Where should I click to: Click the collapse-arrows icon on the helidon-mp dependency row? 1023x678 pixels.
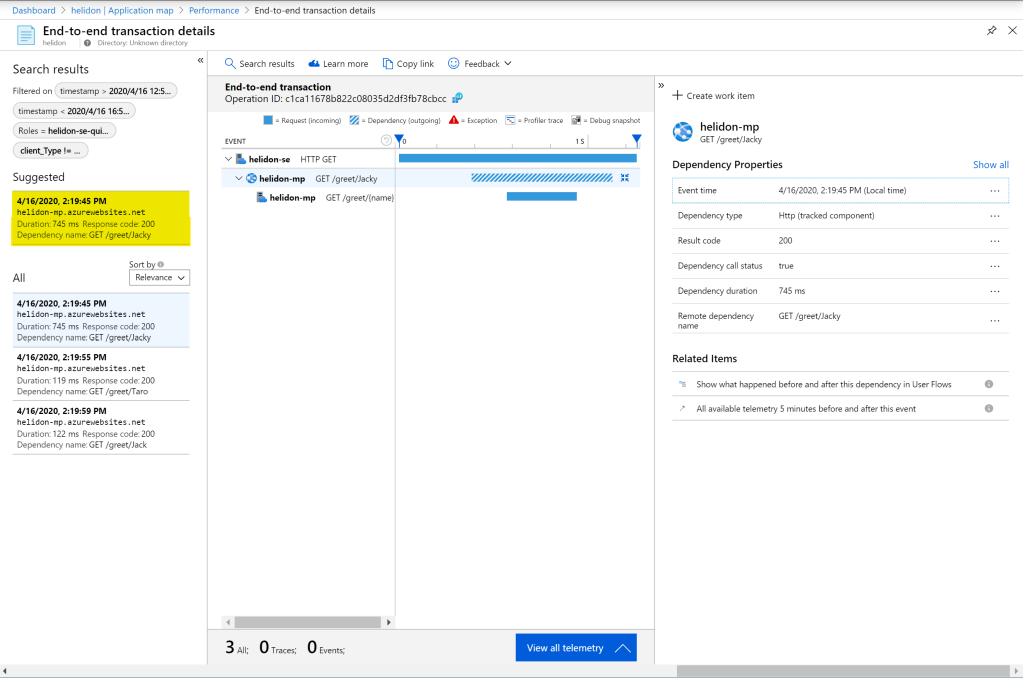(x=625, y=178)
